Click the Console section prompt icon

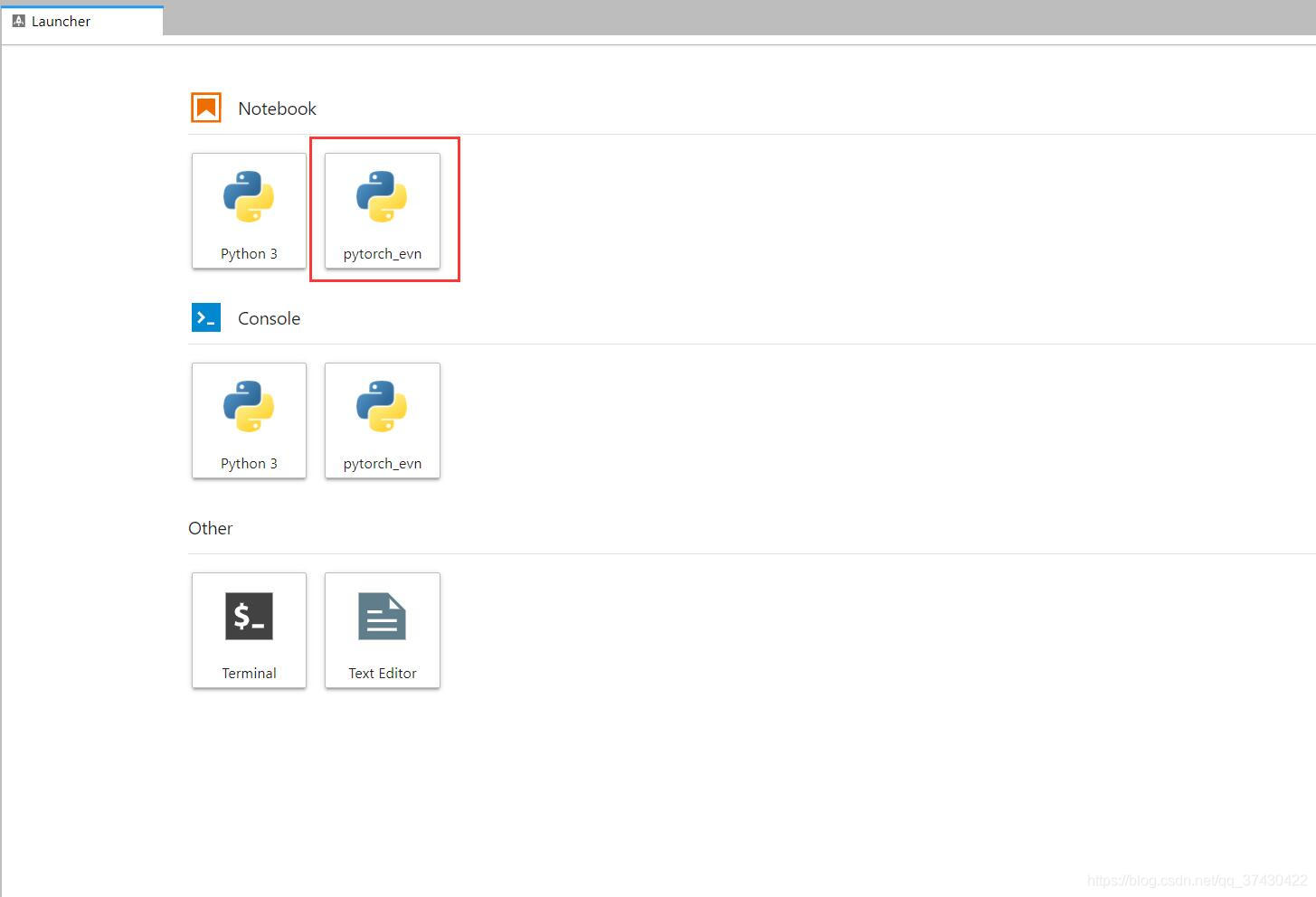(x=206, y=317)
